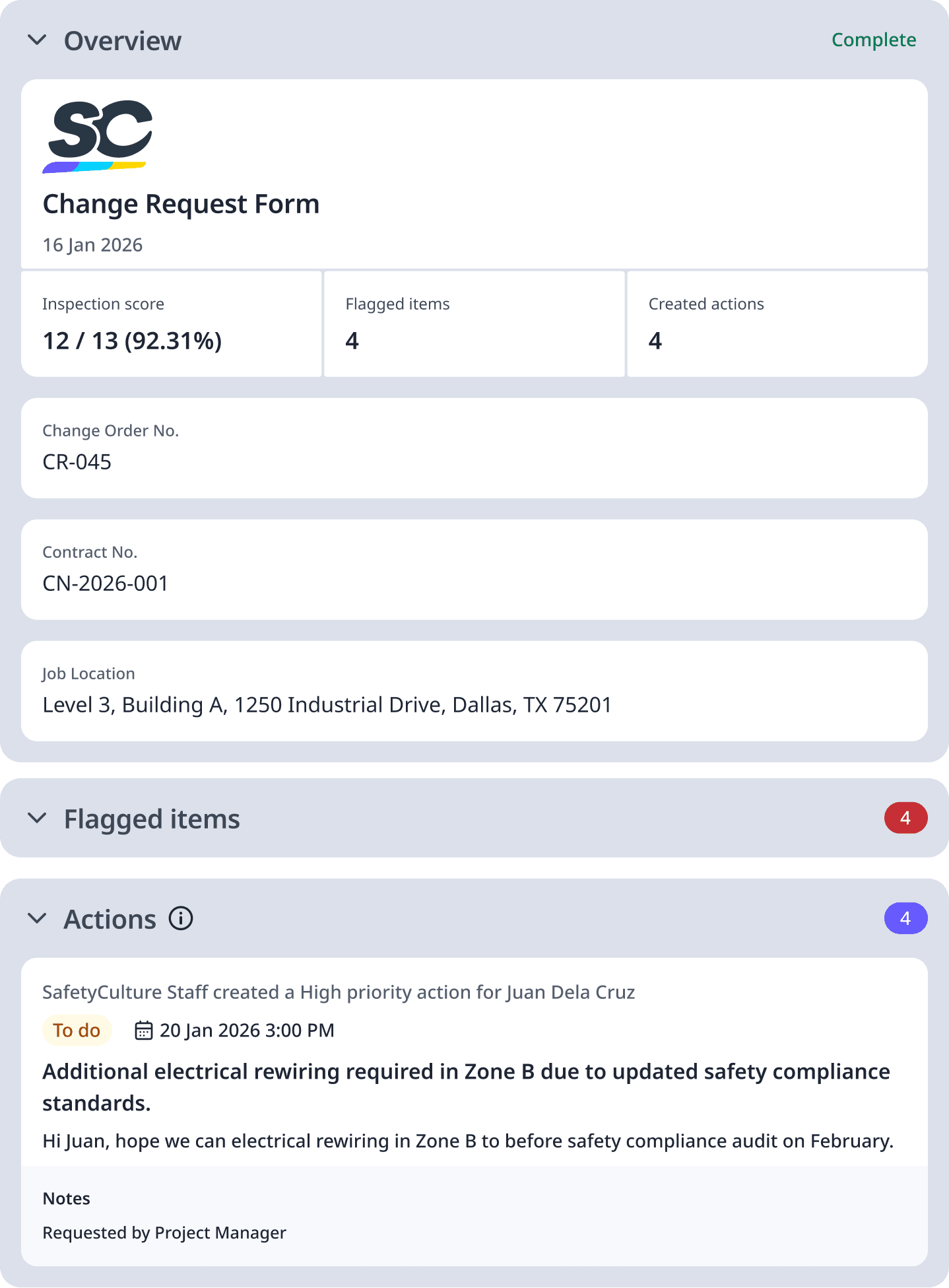
Task: Click the red flagged items count badge
Action: pos(905,818)
